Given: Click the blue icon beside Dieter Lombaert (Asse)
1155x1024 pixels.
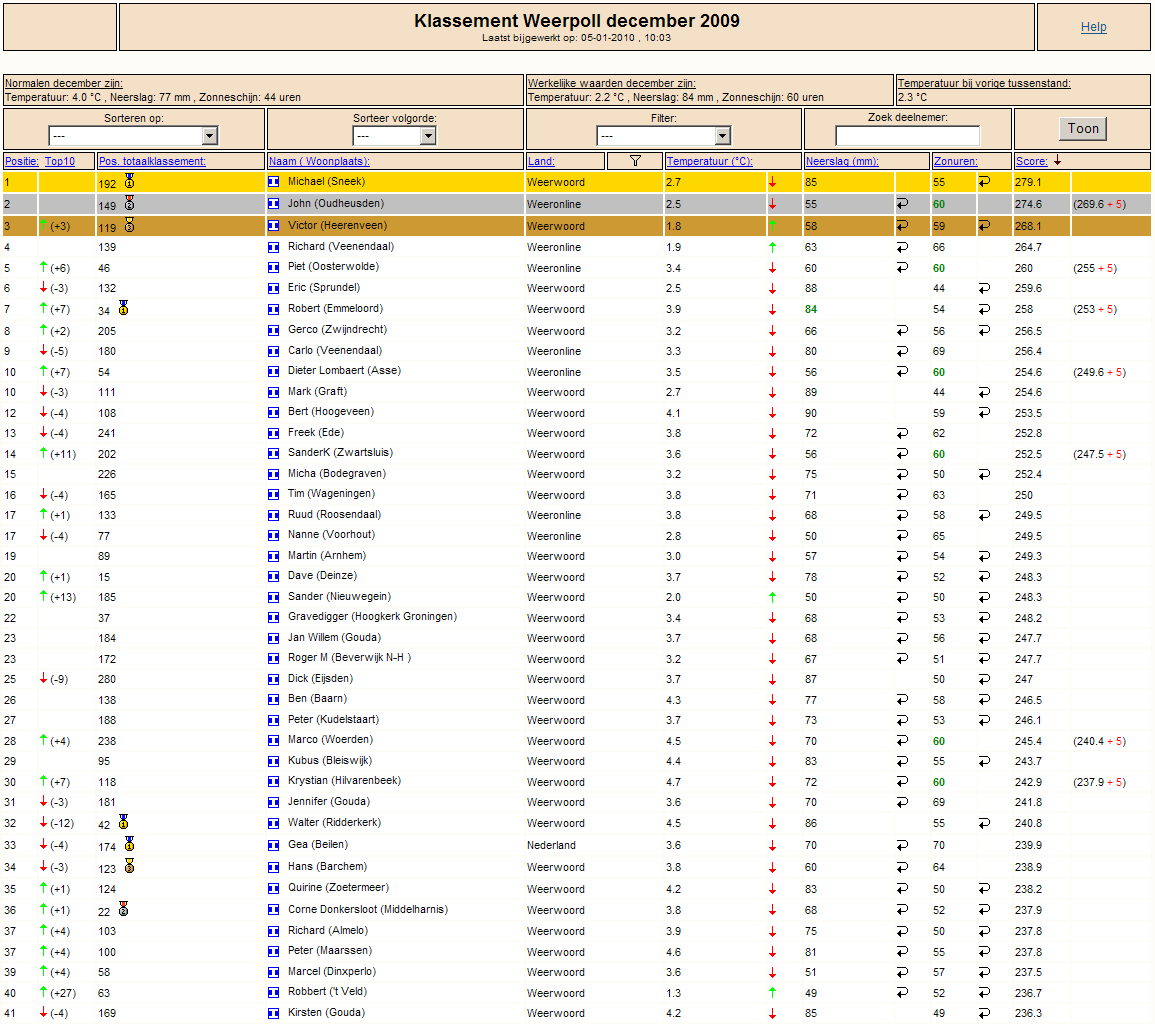Looking at the screenshot, I should (274, 371).
